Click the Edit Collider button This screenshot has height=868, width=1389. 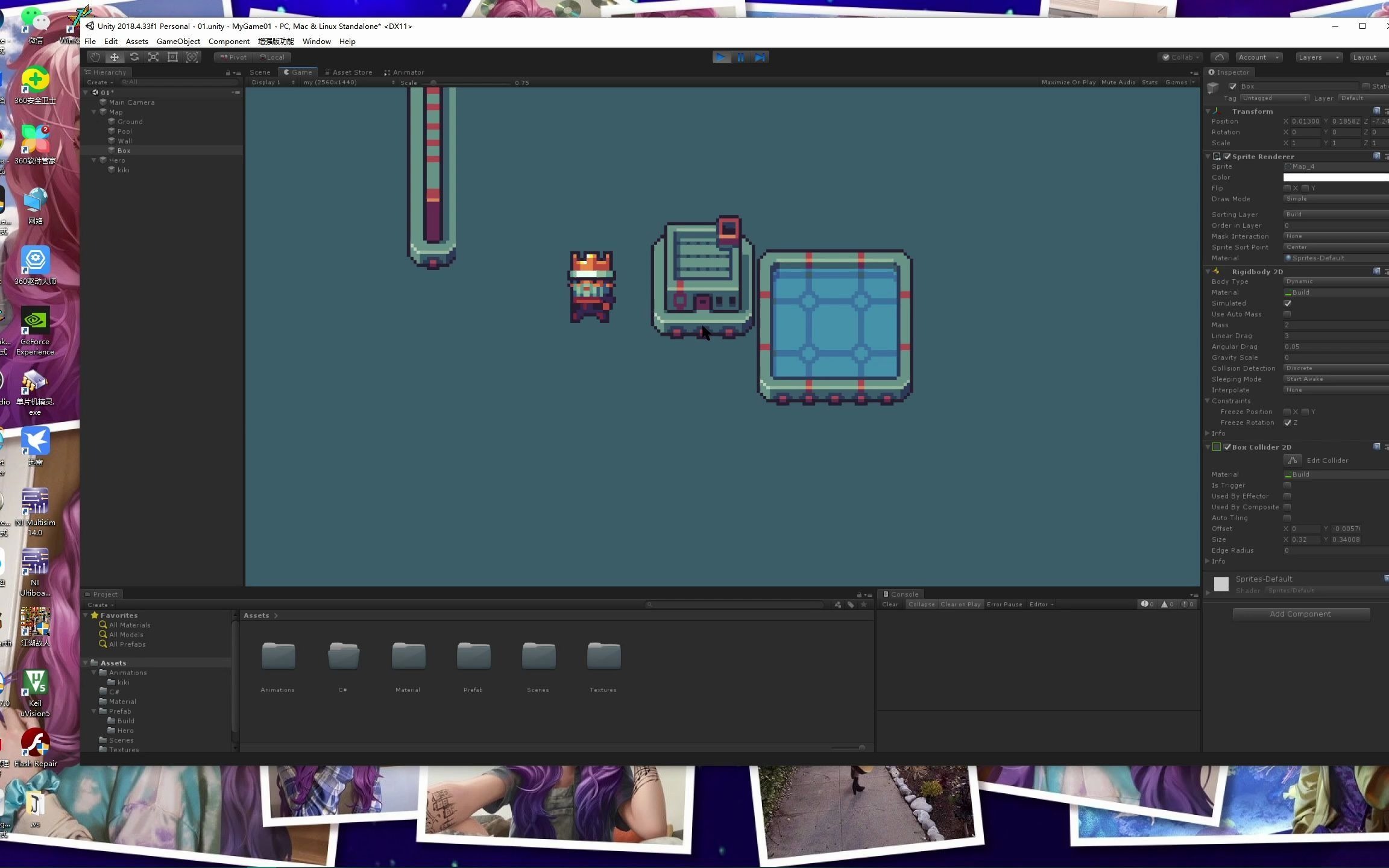click(1293, 460)
